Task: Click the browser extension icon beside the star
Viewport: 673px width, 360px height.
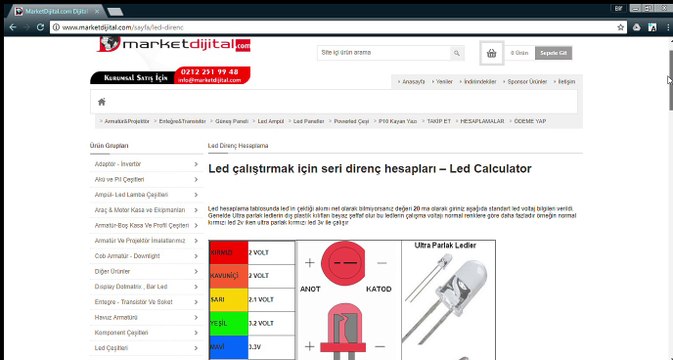Action: point(637,27)
